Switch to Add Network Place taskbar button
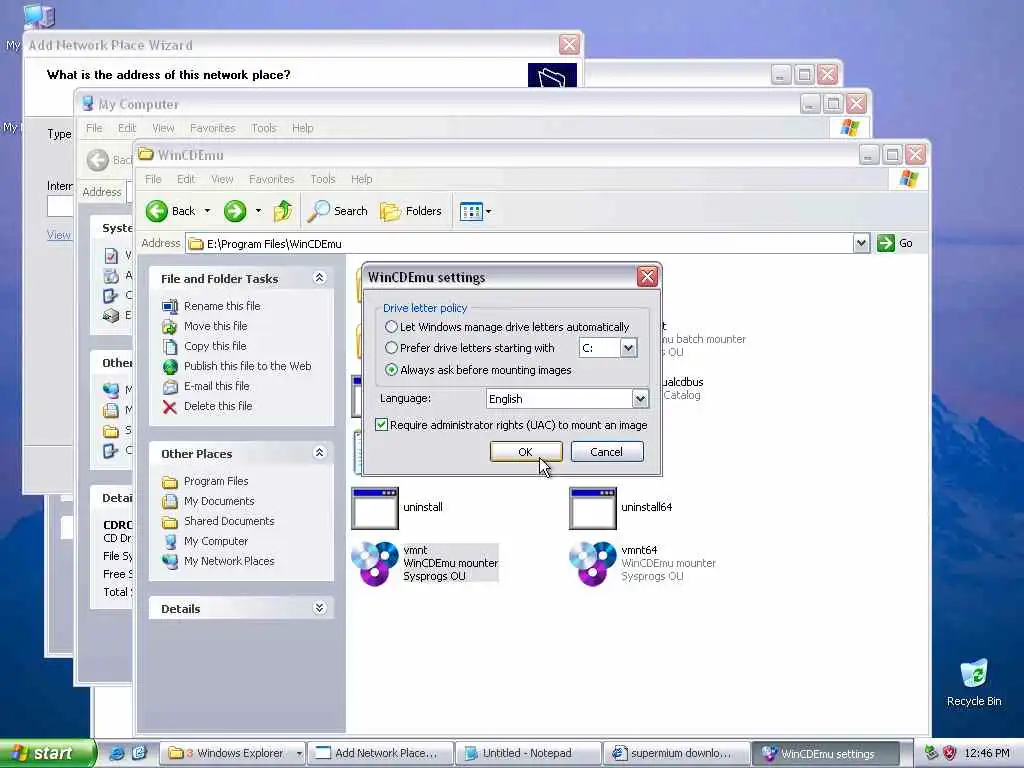This screenshot has height=768, width=1024. pos(381,753)
